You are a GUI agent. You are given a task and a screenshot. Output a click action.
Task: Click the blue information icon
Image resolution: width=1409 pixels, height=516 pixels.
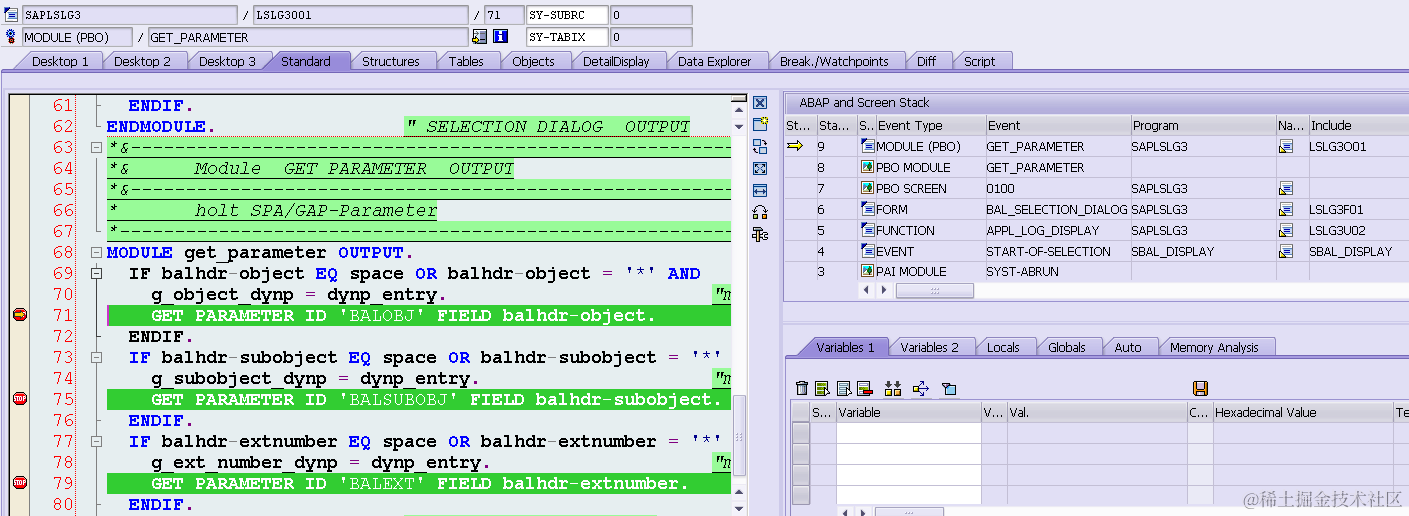tap(501, 37)
